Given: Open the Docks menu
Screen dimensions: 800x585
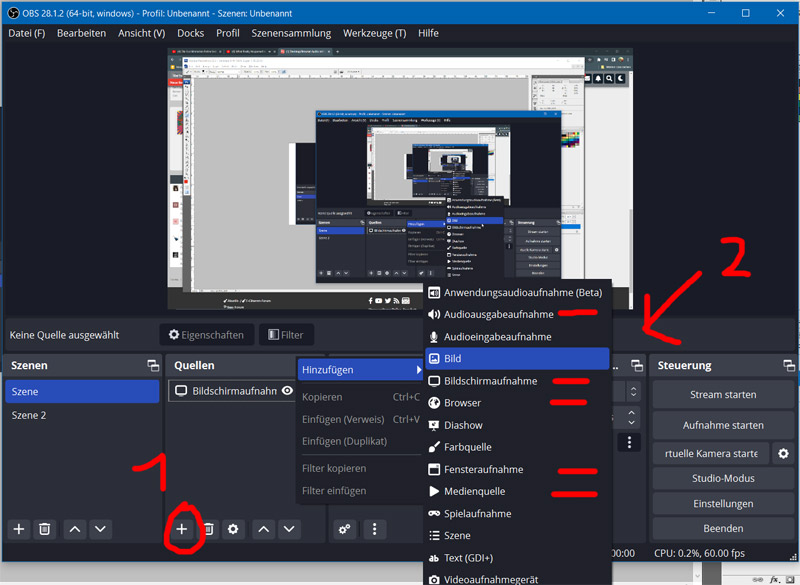Looking at the screenshot, I should click(x=191, y=33).
